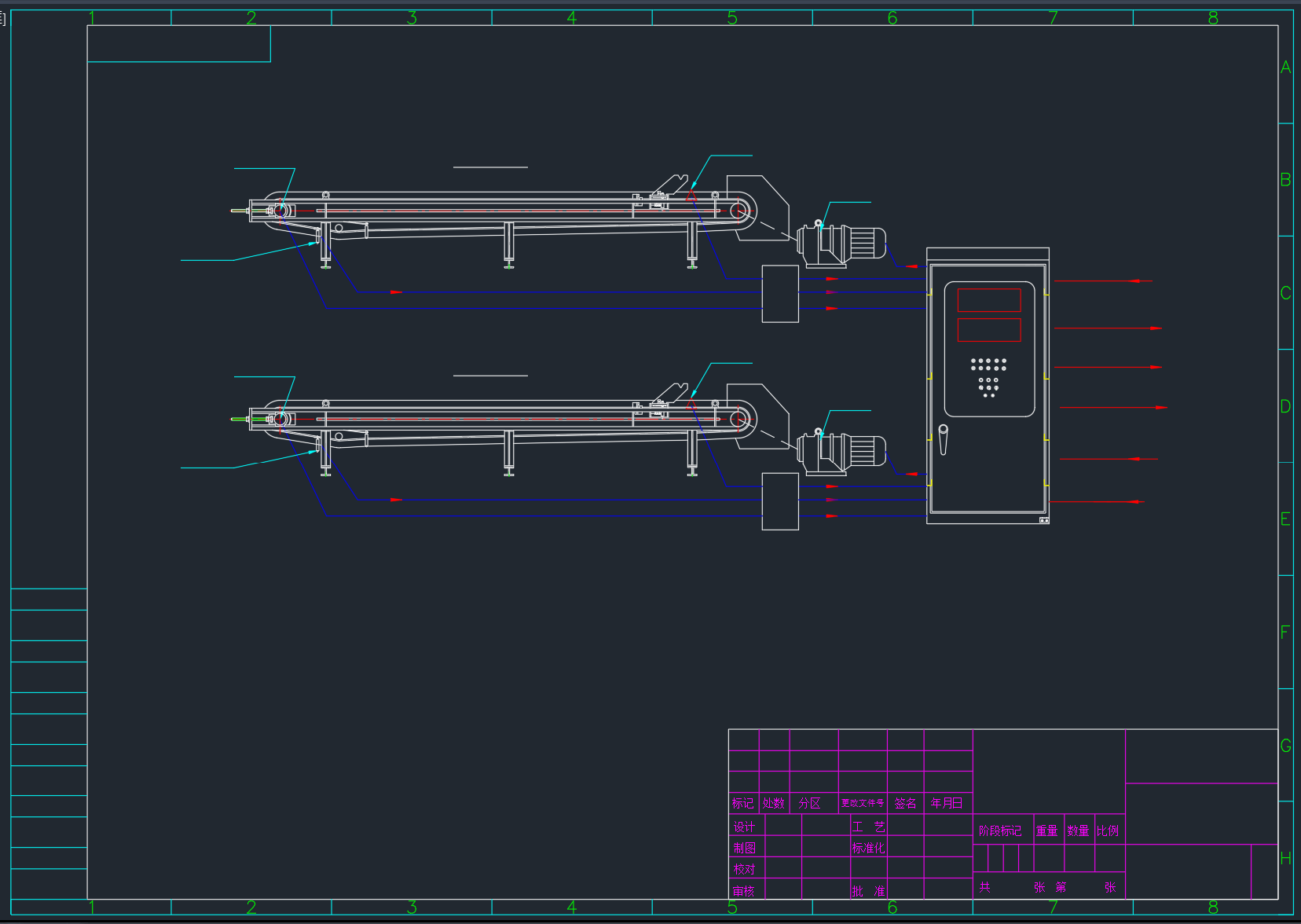Click the 处数 header cell
Screen dimensions: 1301x924
774,803
